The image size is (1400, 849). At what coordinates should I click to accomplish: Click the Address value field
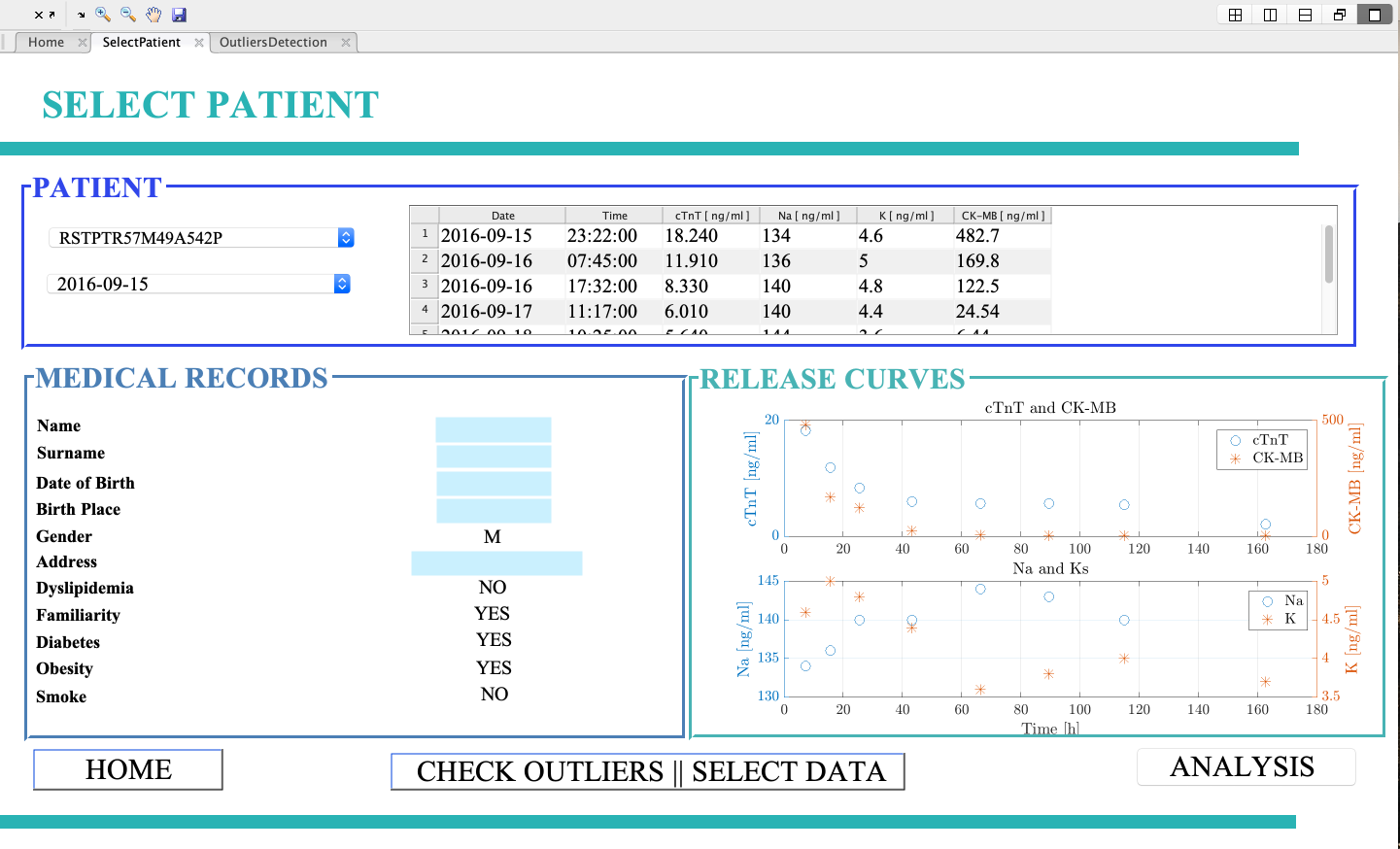click(x=496, y=563)
